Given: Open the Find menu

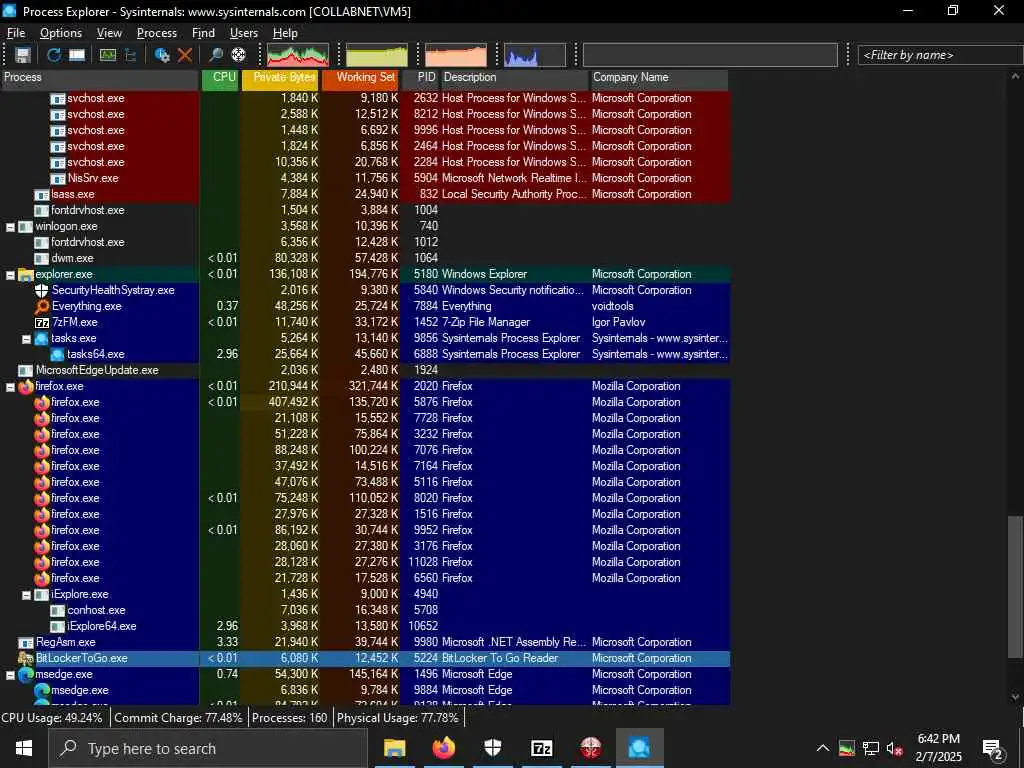Looking at the screenshot, I should pos(203,33).
